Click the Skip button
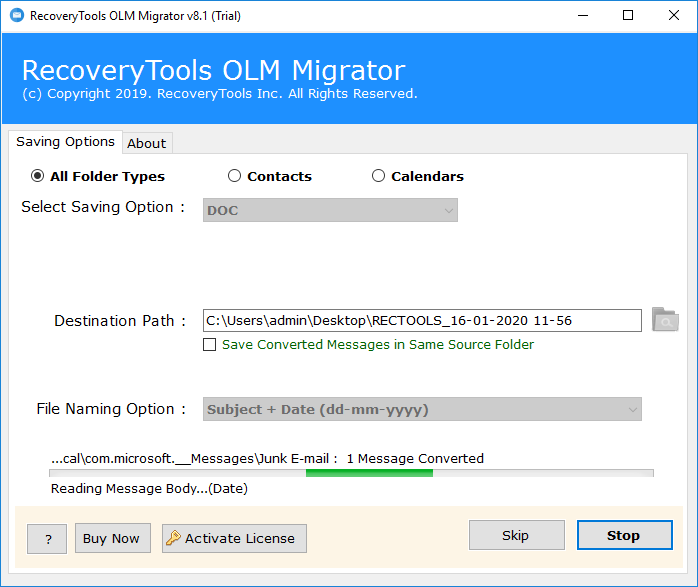 [516, 535]
